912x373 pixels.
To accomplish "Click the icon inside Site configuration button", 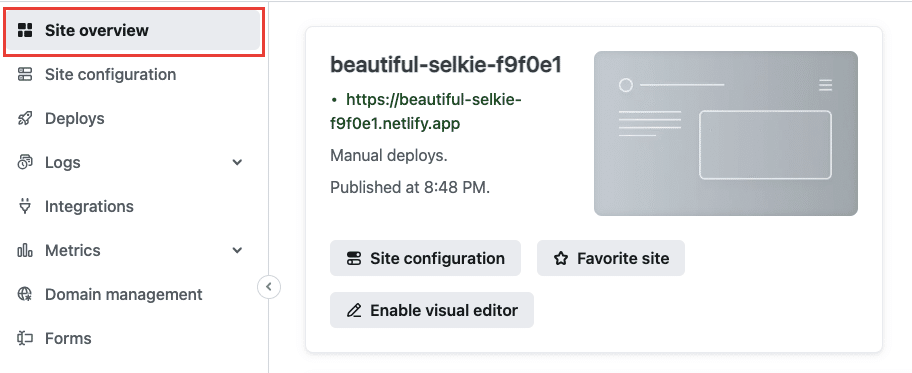I will pyautogui.click(x=354, y=258).
